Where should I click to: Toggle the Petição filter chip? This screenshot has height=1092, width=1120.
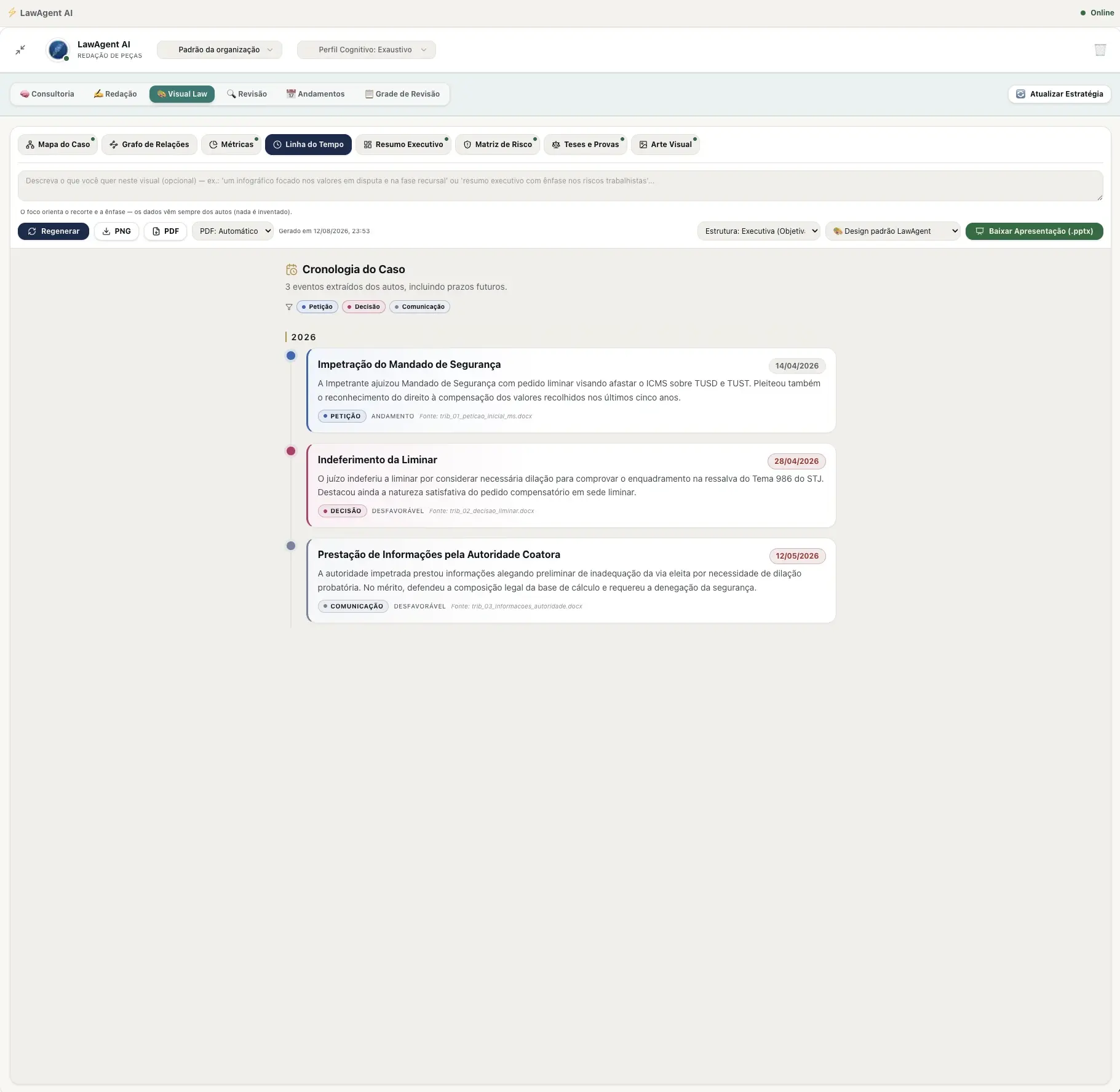pyautogui.click(x=317, y=307)
